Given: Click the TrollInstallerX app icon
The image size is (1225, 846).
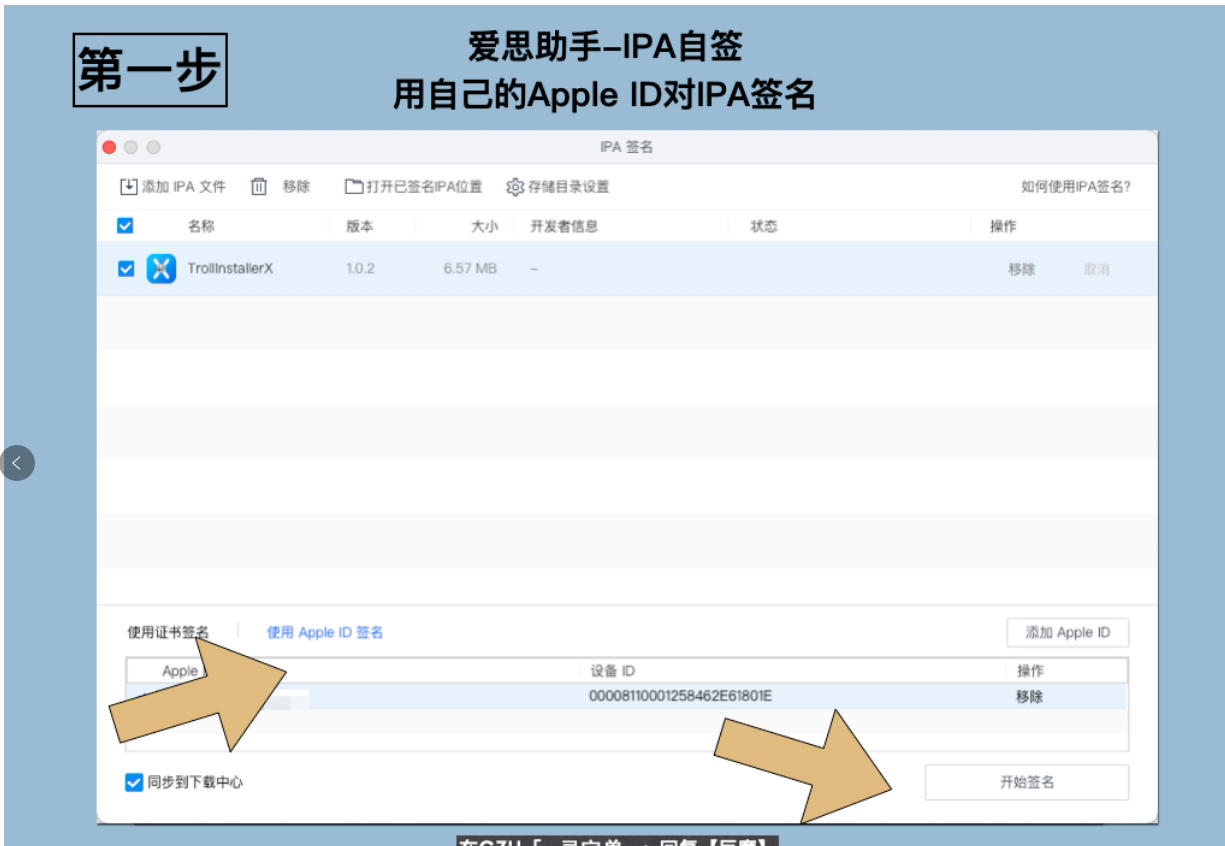Looking at the screenshot, I should [162, 269].
